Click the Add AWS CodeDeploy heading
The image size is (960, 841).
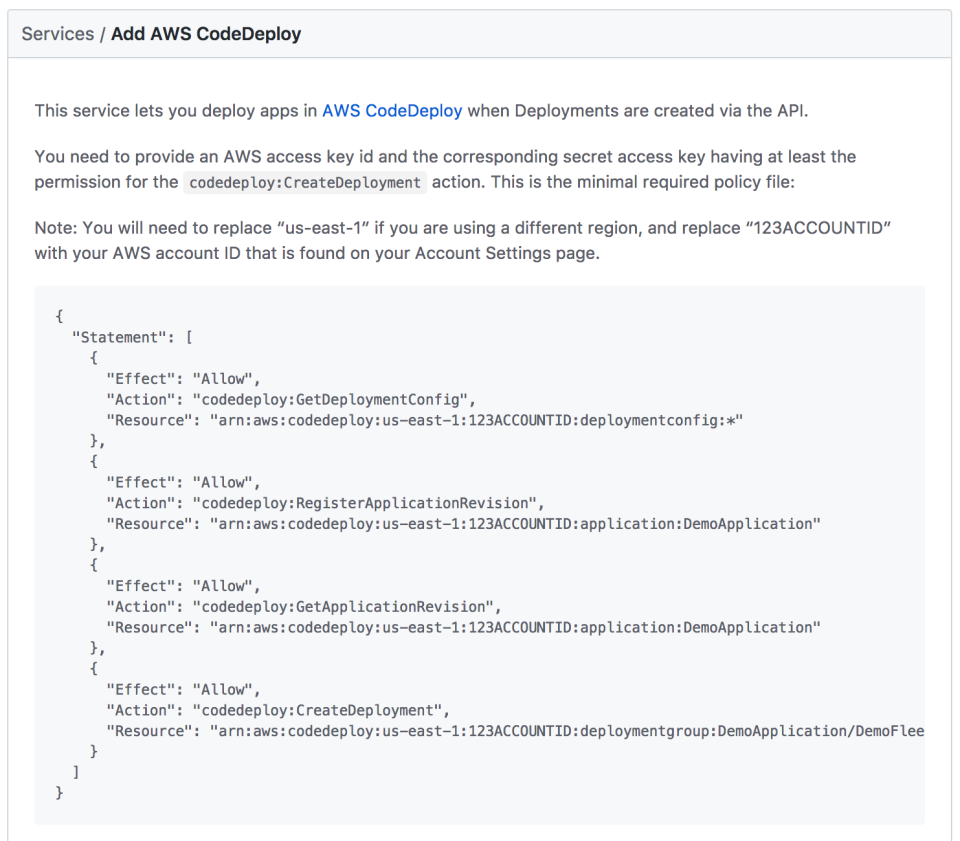206,34
